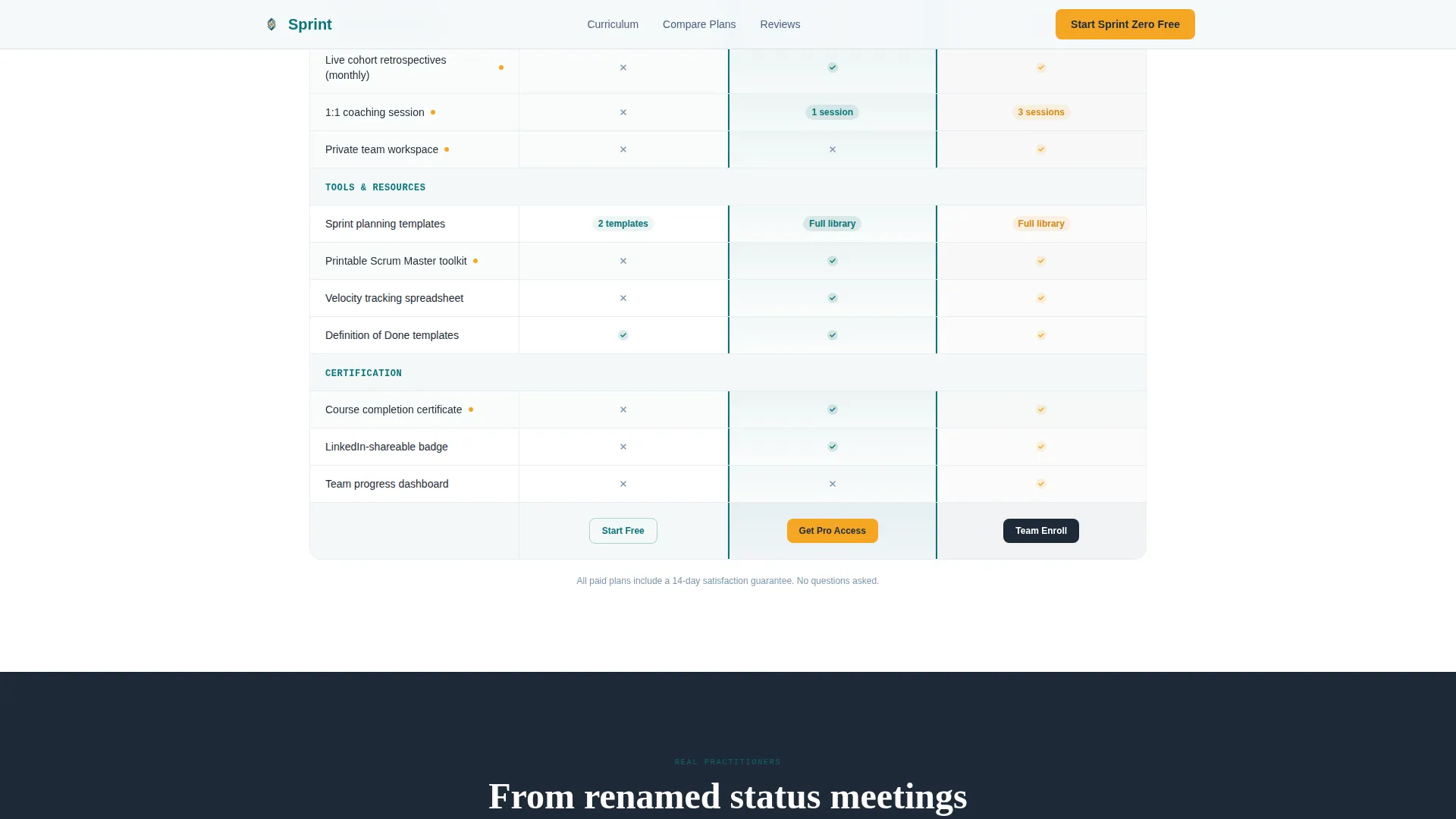Click the 'From renamed status meetings' heading
This screenshot has height=819, width=1456.
click(728, 796)
